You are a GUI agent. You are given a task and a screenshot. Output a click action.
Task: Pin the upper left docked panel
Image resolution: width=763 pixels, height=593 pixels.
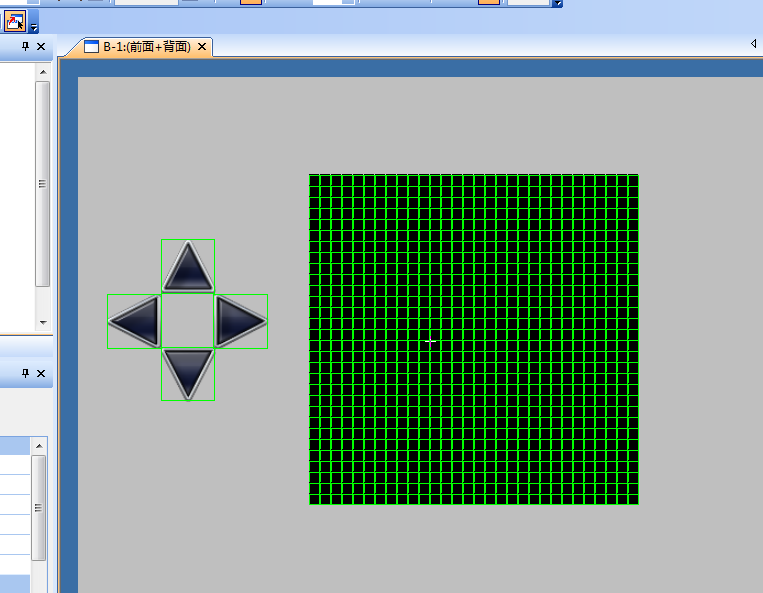click(25, 46)
